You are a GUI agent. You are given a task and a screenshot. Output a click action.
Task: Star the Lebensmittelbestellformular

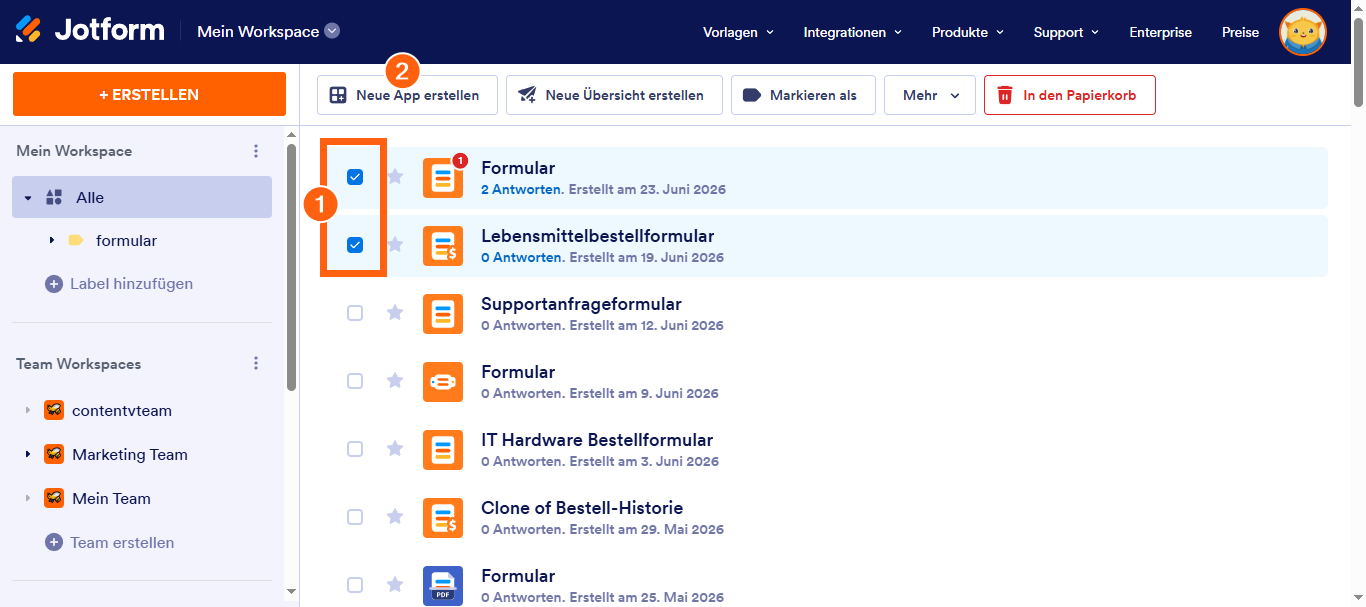click(395, 245)
